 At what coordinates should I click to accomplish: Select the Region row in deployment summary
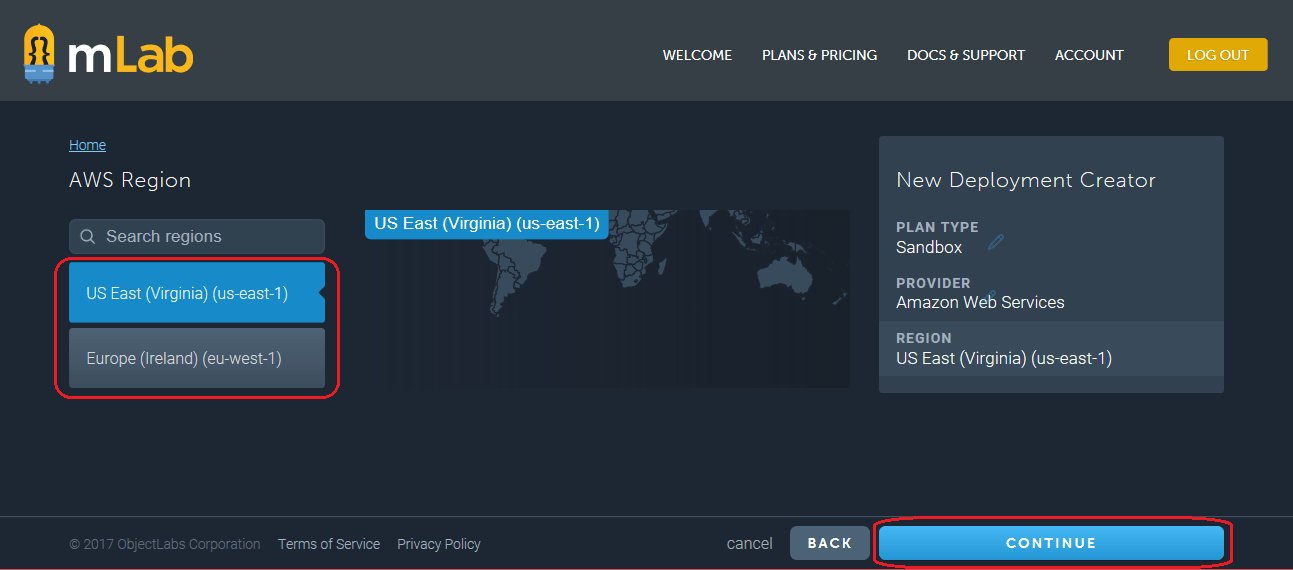click(1050, 349)
